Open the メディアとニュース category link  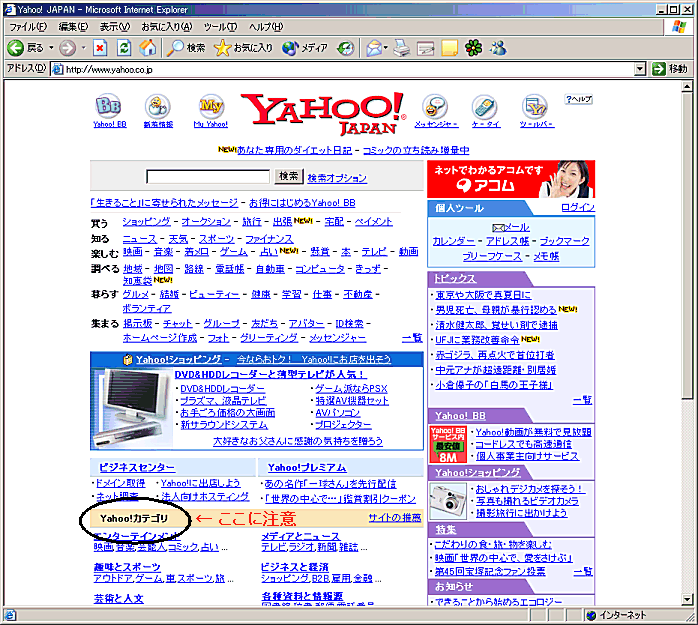coord(300,536)
